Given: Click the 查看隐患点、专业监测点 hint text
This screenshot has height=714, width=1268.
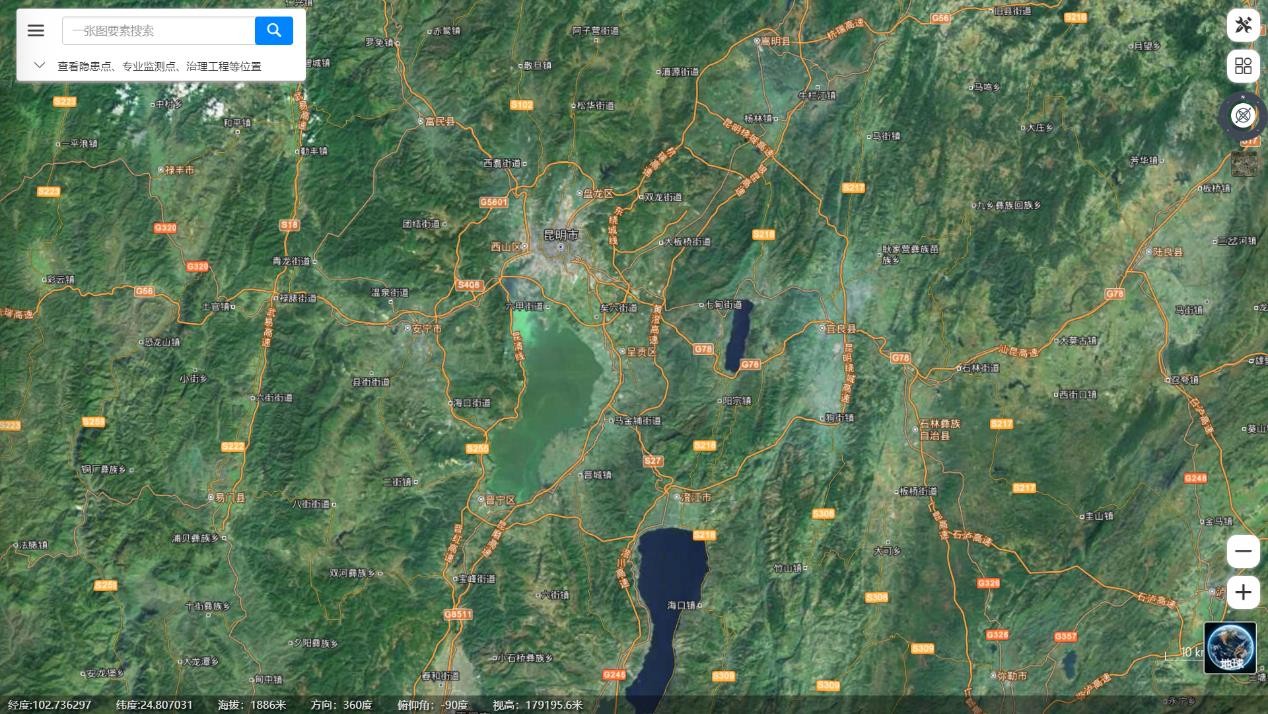Looking at the screenshot, I should coord(159,66).
